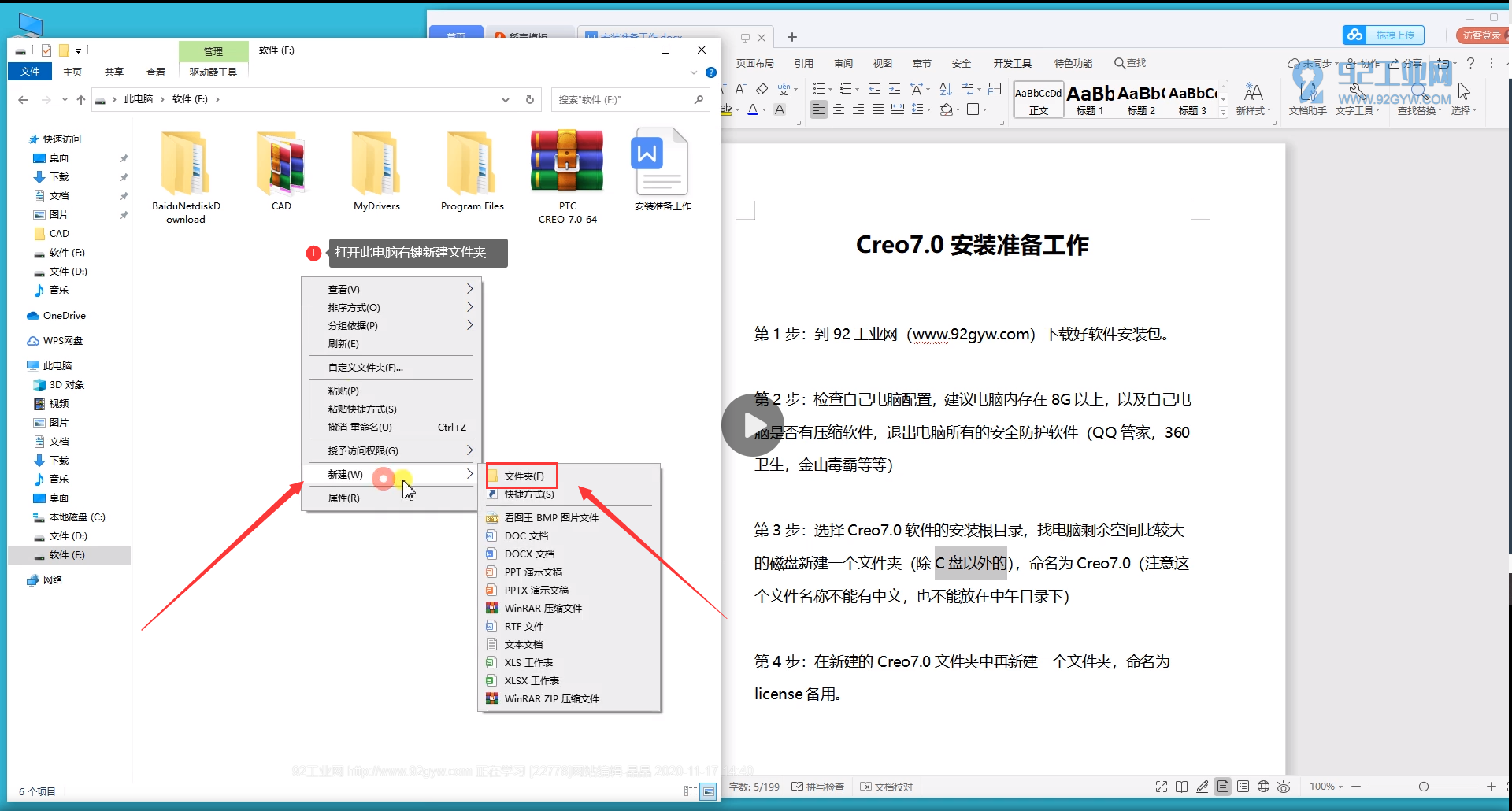Select the 安装准备工作 Word document file
Image resolution: width=1512 pixels, height=811 pixels.
(x=662, y=161)
